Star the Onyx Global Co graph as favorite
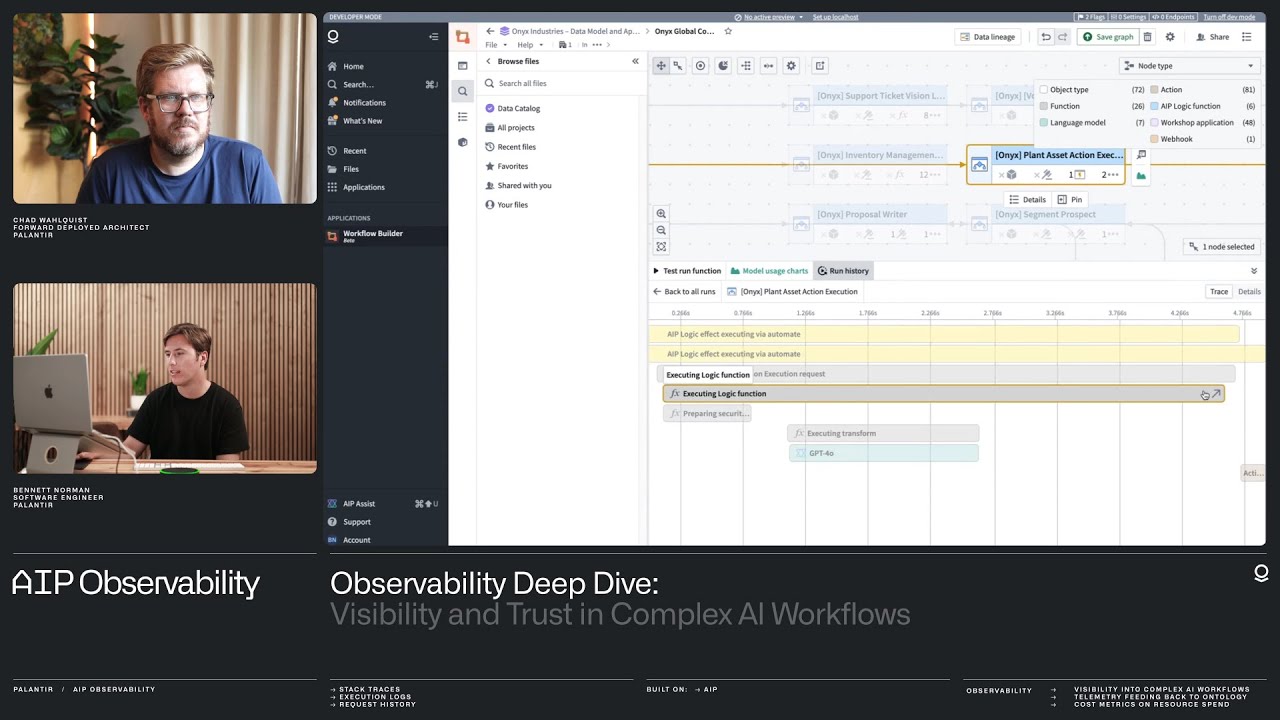Image resolution: width=1280 pixels, height=720 pixels. click(728, 31)
